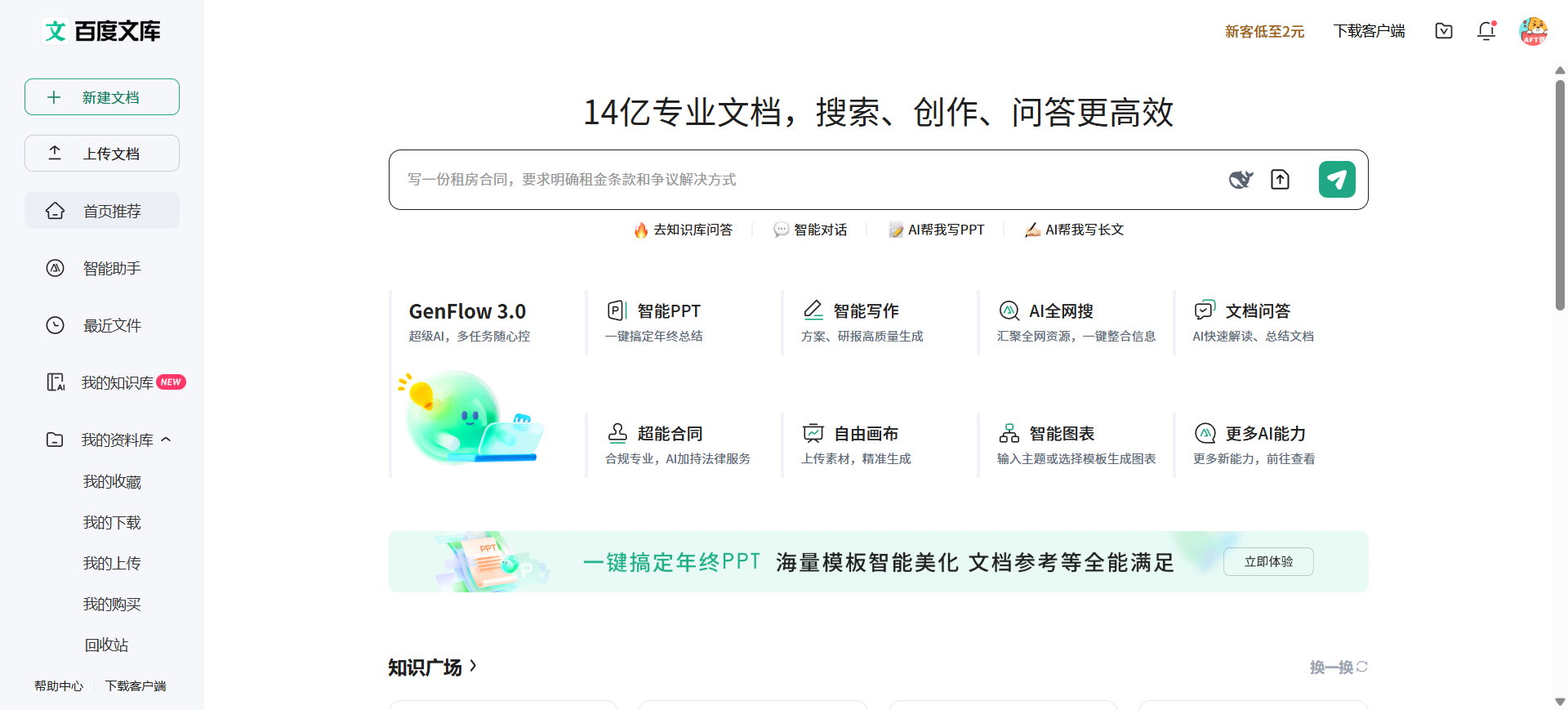1568x710 pixels.
Task: Click text 输入主题或选择模板生成图表
Action: pyautogui.click(x=1076, y=459)
